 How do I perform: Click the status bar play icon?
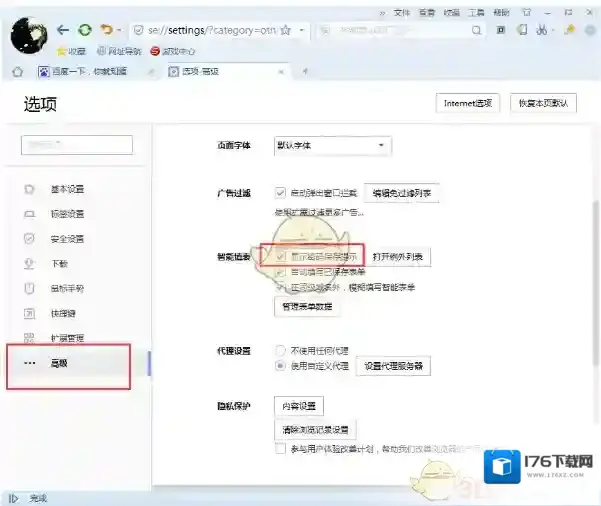point(13,498)
